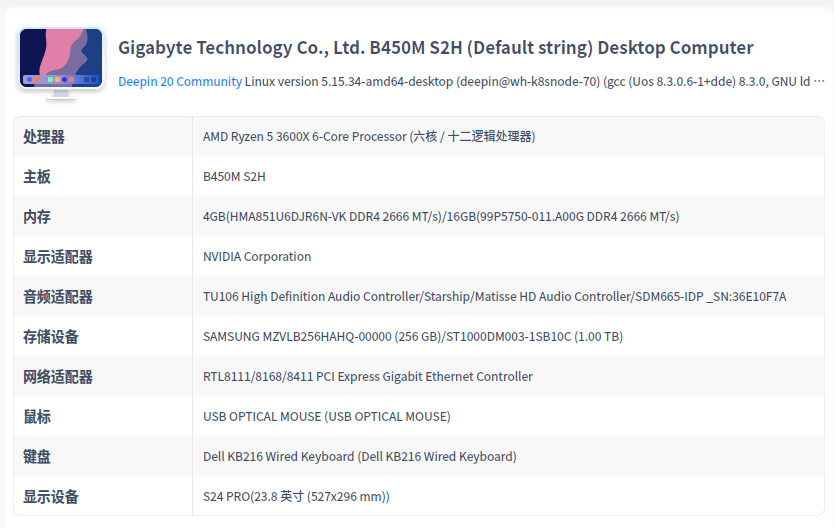The image size is (834, 528).
Task: Click the DDR4 memory modules value
Action: point(441,217)
